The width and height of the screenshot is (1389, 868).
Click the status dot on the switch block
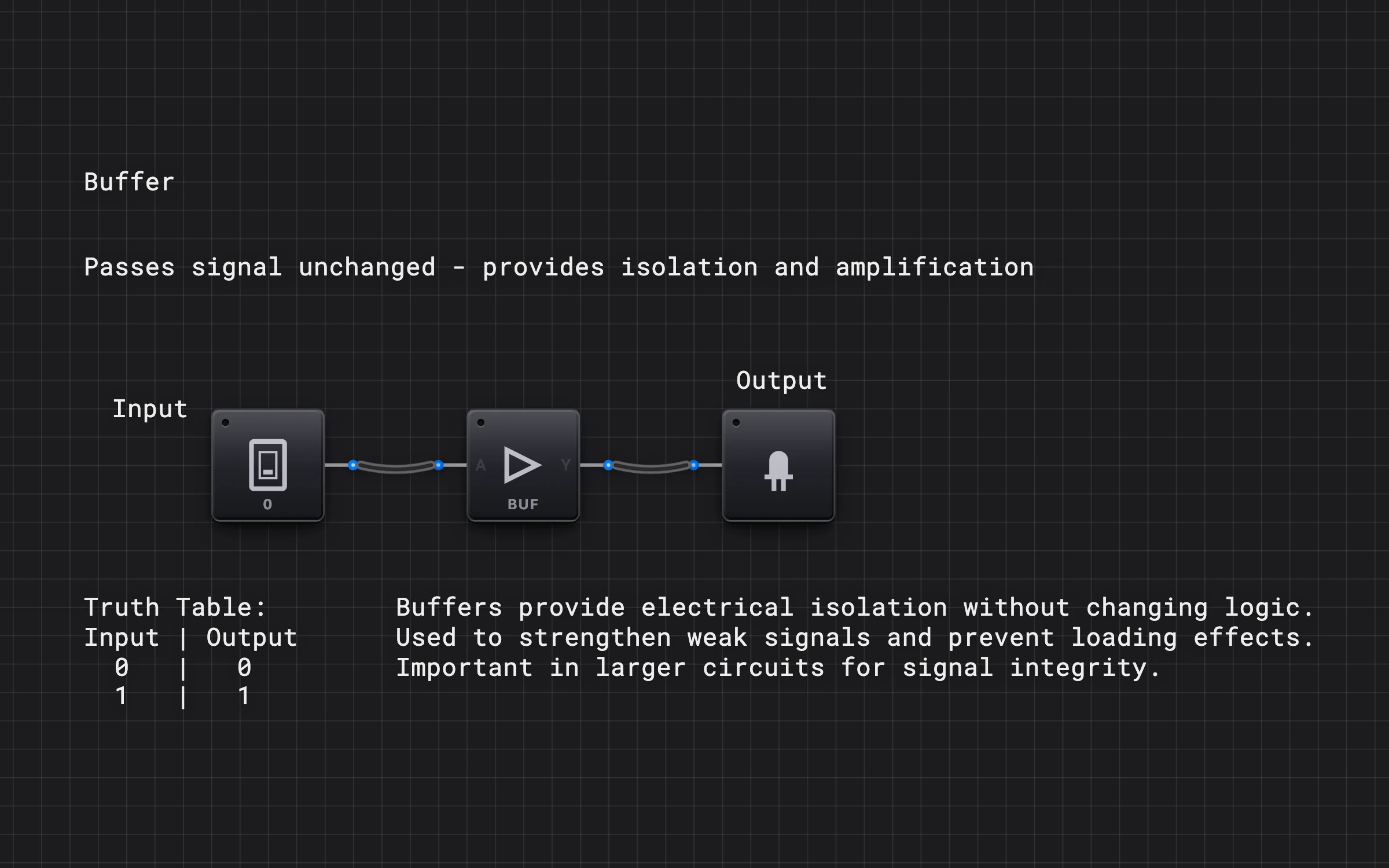pos(226,422)
